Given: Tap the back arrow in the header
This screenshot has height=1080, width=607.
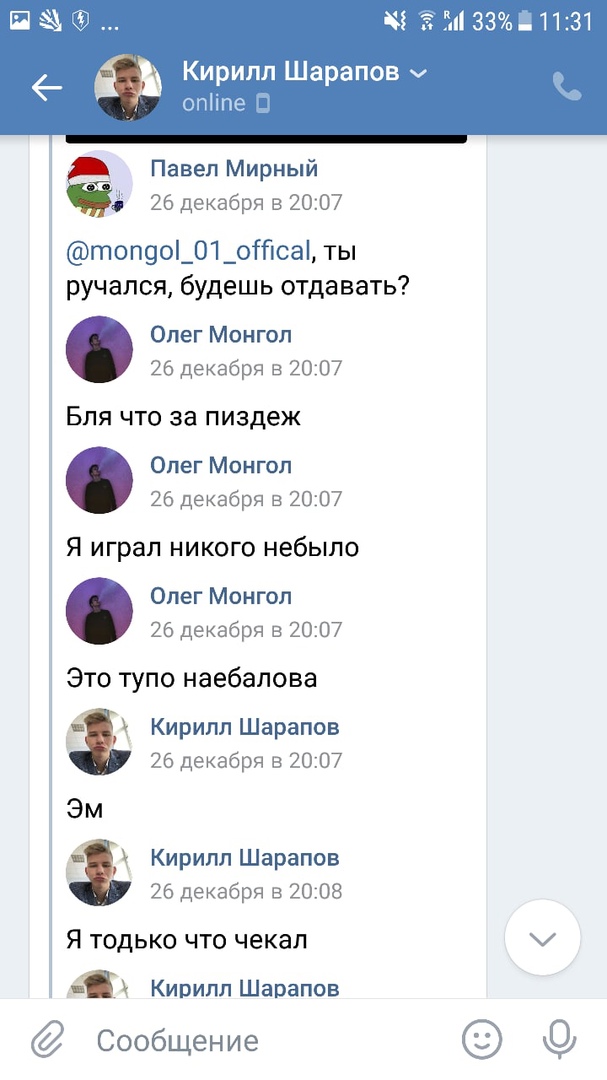Looking at the screenshot, I should 46,88.
